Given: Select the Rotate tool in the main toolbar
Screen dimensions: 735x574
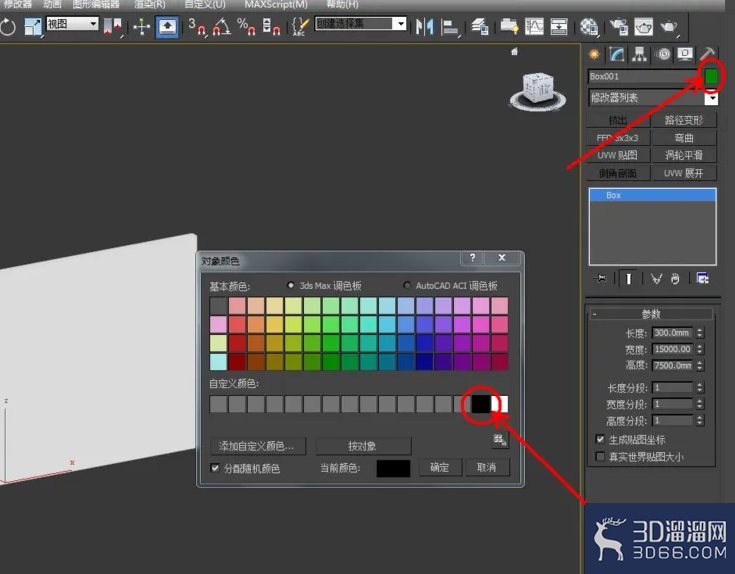Looking at the screenshot, I should pyautogui.click(x=8, y=26).
